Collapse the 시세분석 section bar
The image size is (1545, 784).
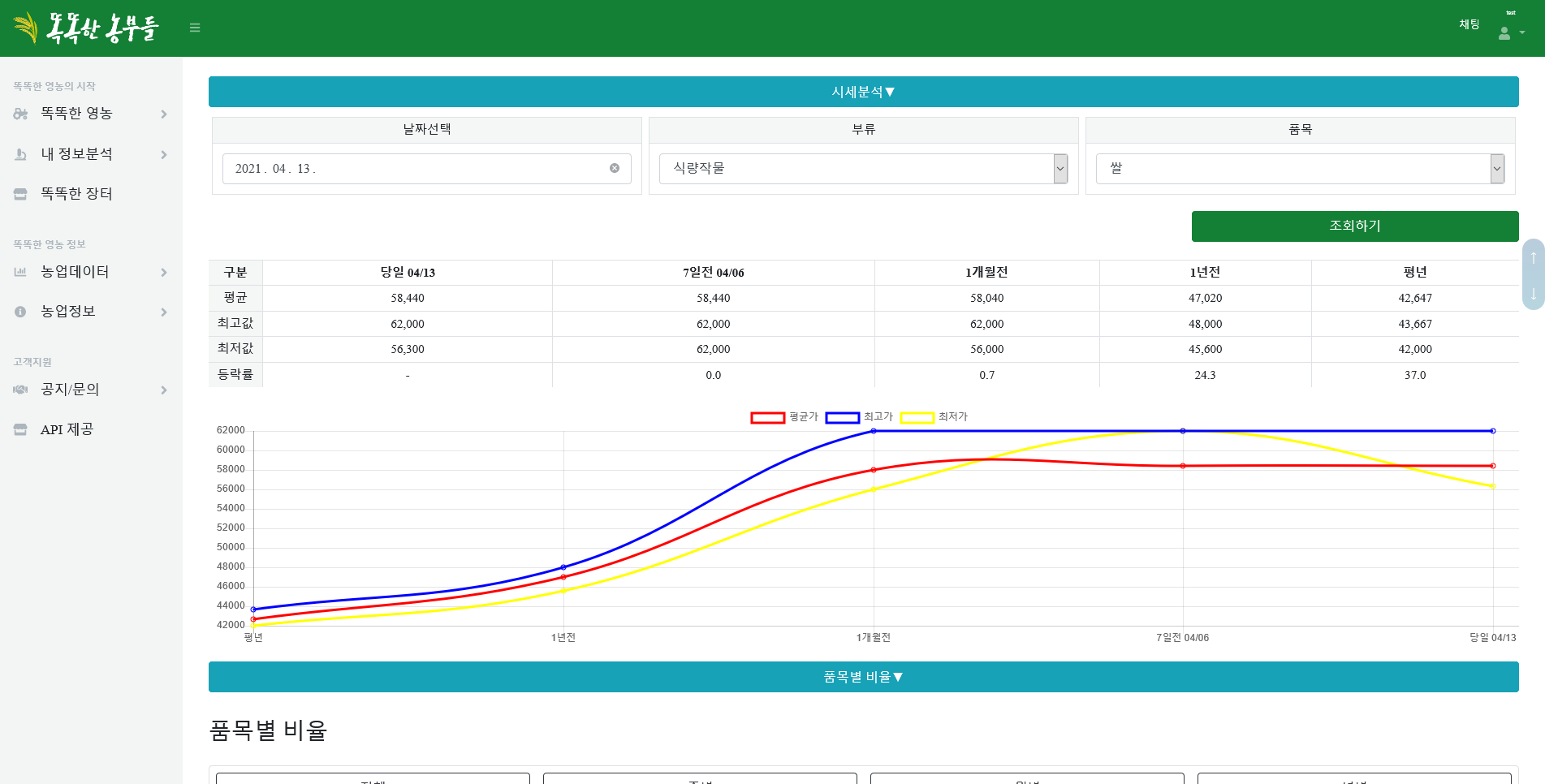point(863,92)
